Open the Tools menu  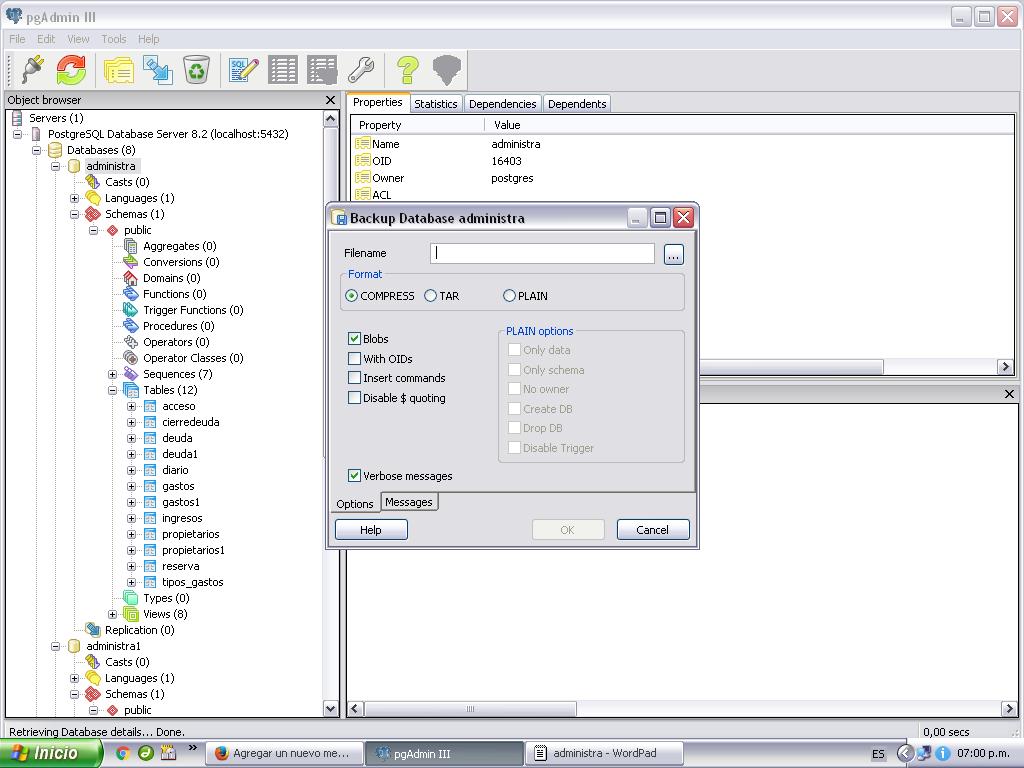coord(114,39)
